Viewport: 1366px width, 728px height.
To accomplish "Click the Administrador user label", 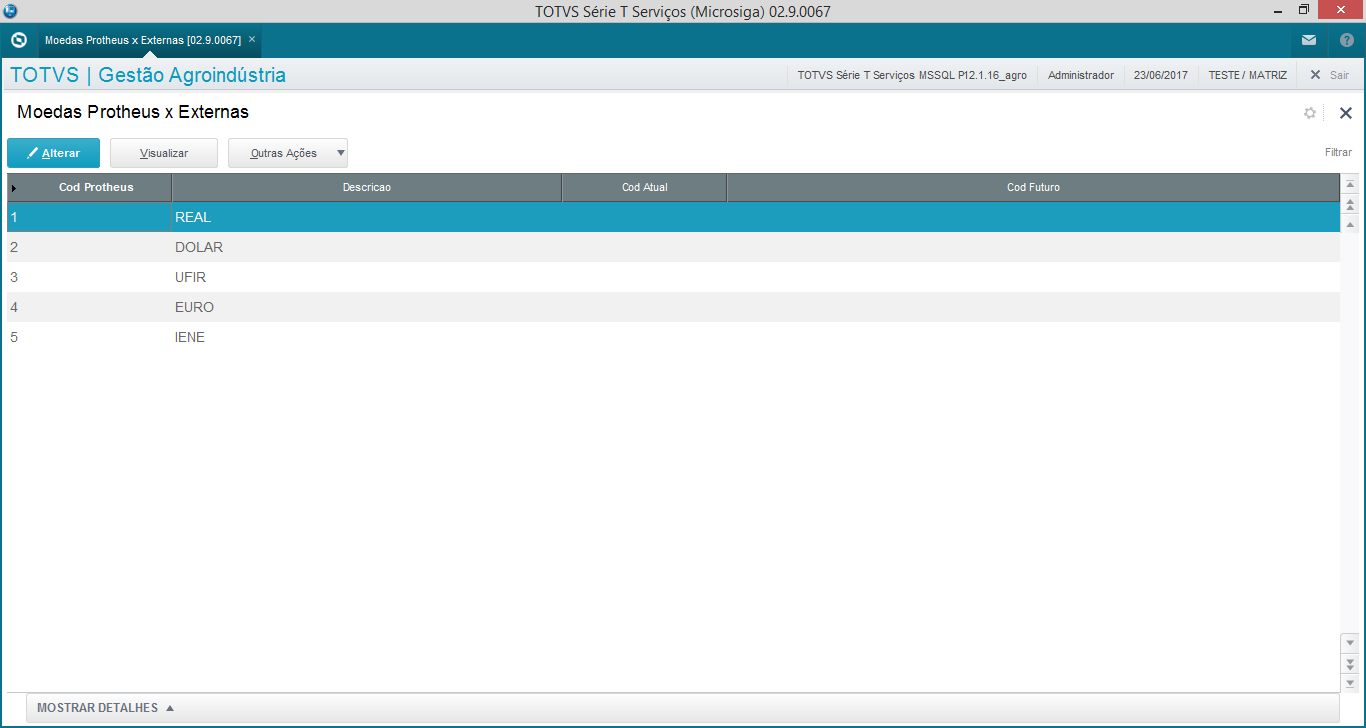I will pos(1080,75).
